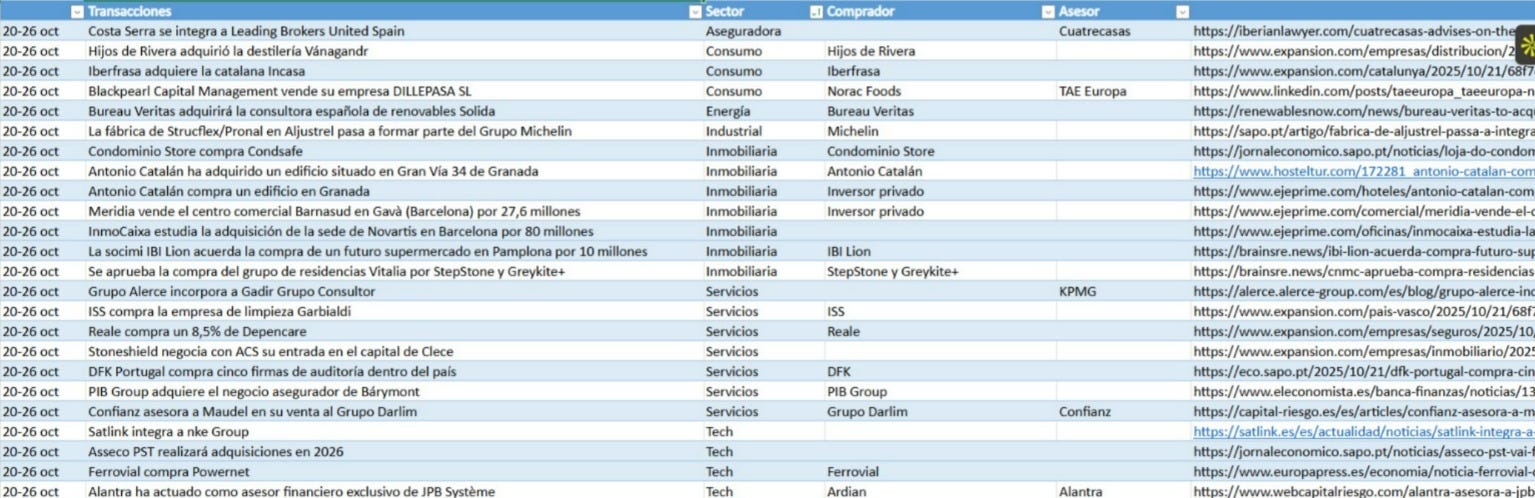The height and width of the screenshot is (498, 1535).
Task: Select the 'Industrial' sector cell
Action: [x=764, y=131]
